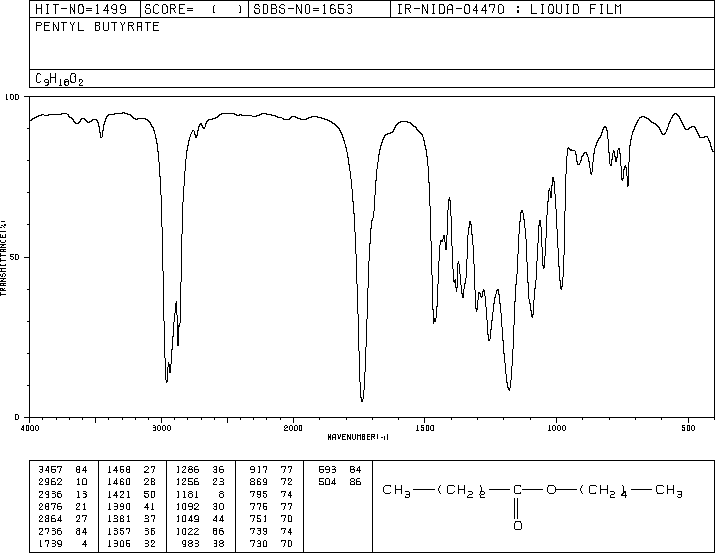Select the 917 peak value
This screenshot has width=715, height=553.
click(259, 470)
